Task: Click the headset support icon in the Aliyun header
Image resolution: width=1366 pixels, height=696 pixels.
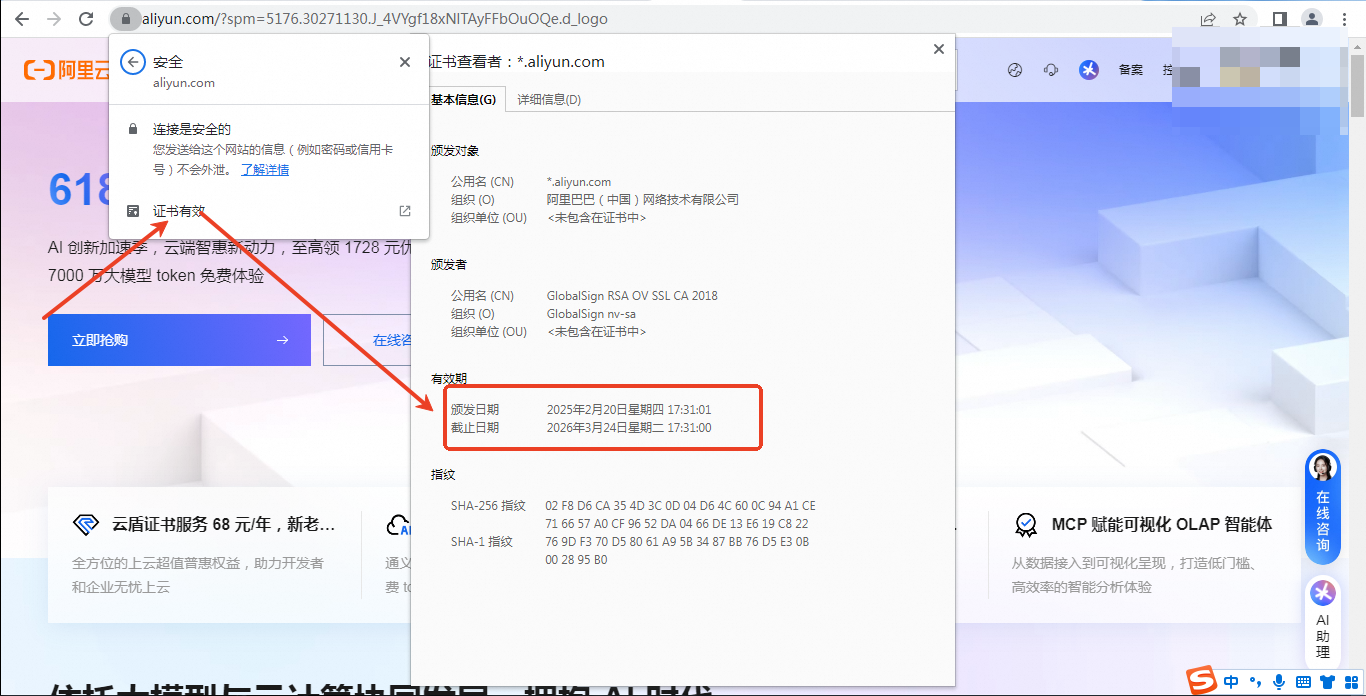Action: tap(1051, 70)
